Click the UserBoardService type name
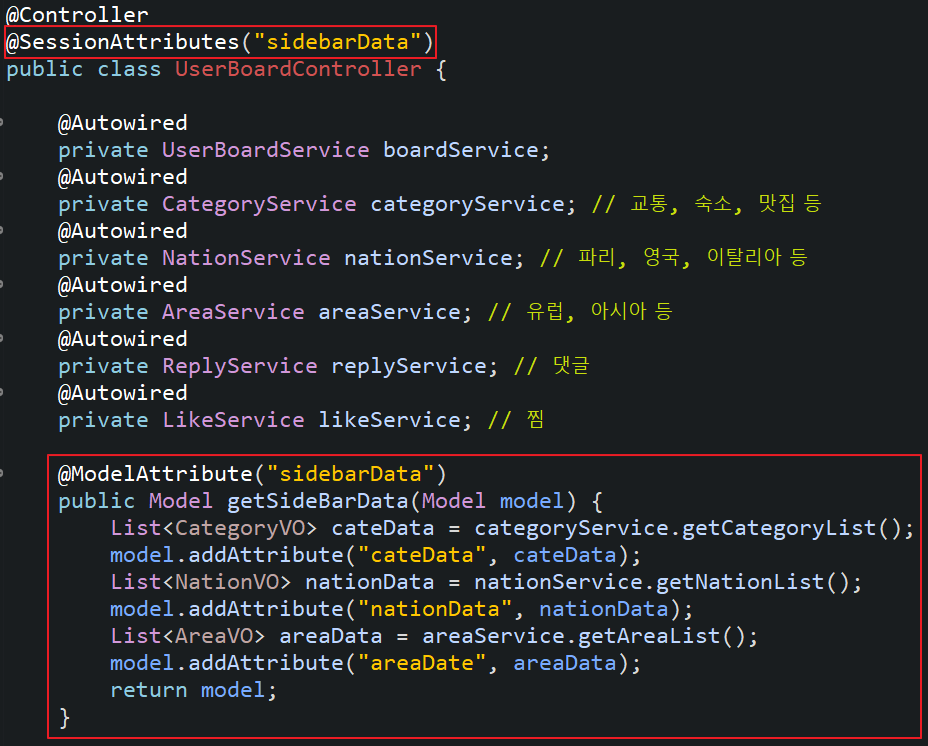Viewport: 928px width, 746px height. click(266, 150)
